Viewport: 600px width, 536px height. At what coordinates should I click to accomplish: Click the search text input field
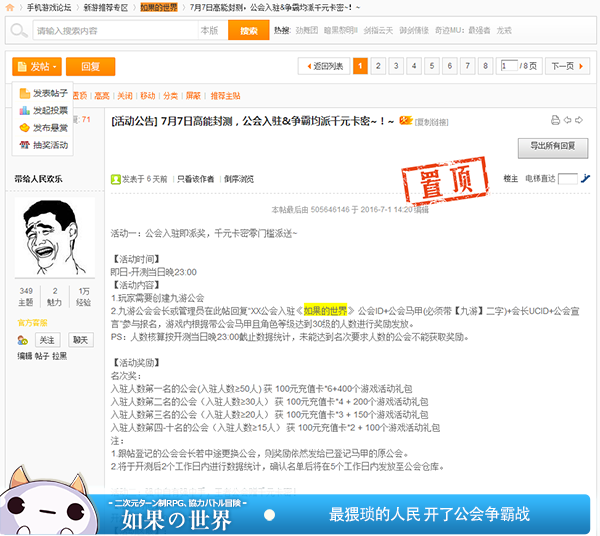(x=116, y=31)
